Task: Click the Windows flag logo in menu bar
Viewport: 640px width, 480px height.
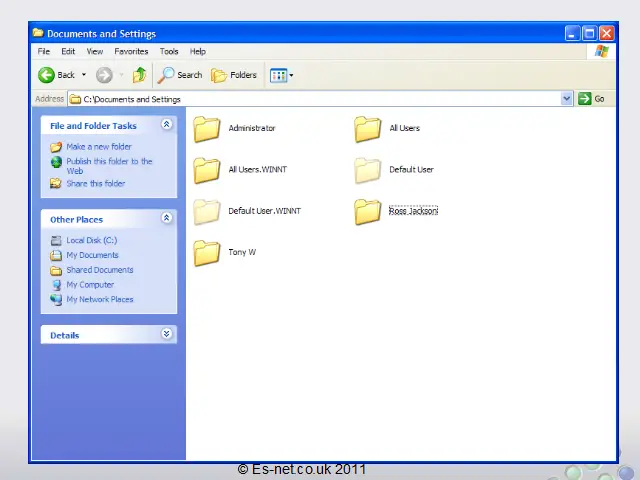Action: point(601,51)
